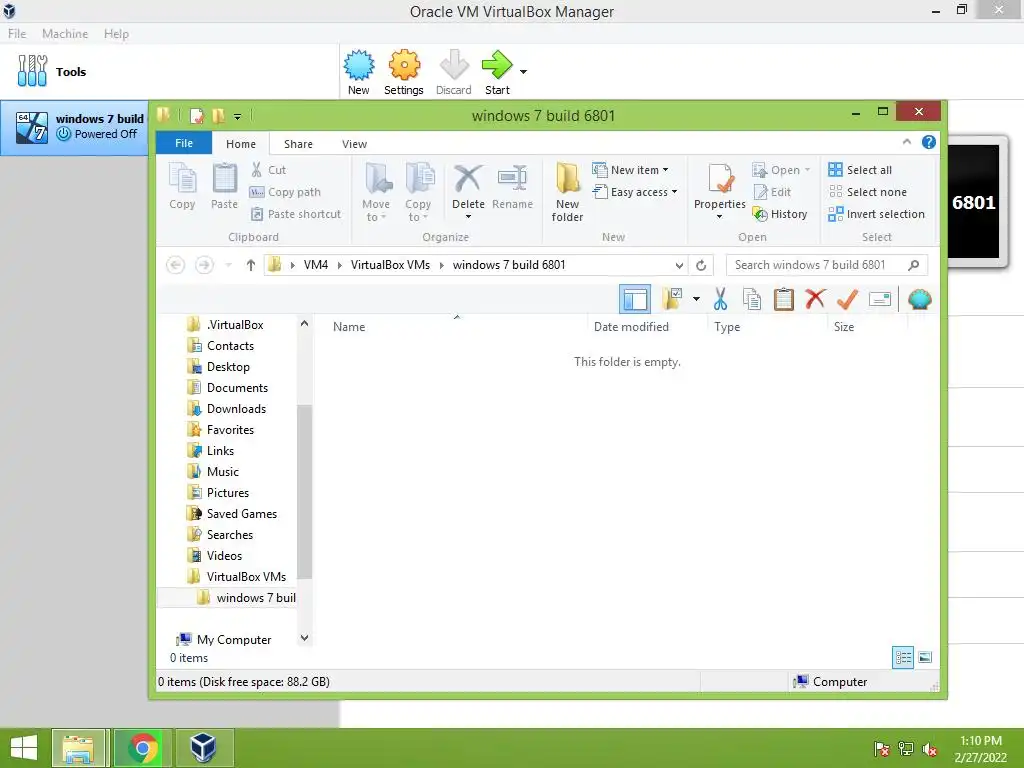Click Cut in Clipboard group

coord(269,170)
